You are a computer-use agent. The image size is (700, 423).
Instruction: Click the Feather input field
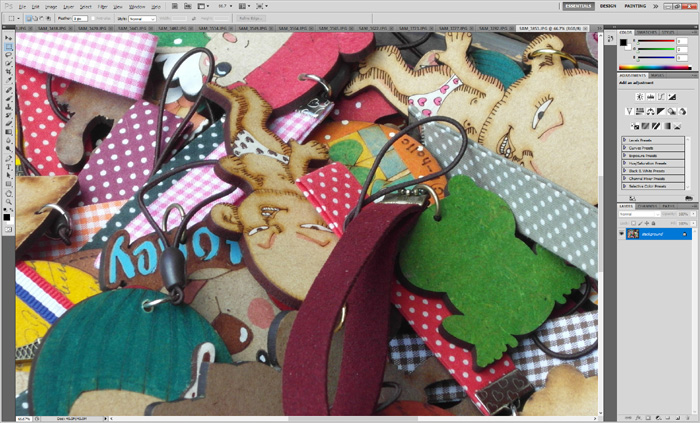[x=77, y=18]
